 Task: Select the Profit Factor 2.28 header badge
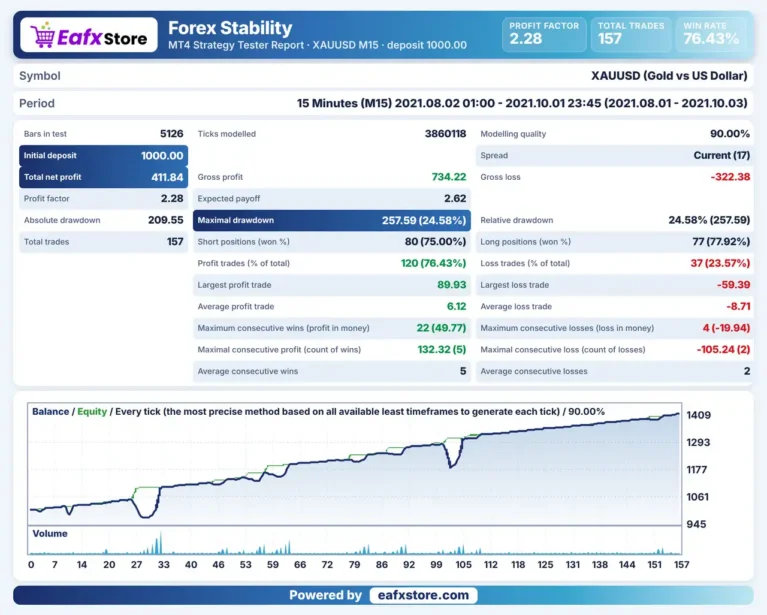pos(544,34)
